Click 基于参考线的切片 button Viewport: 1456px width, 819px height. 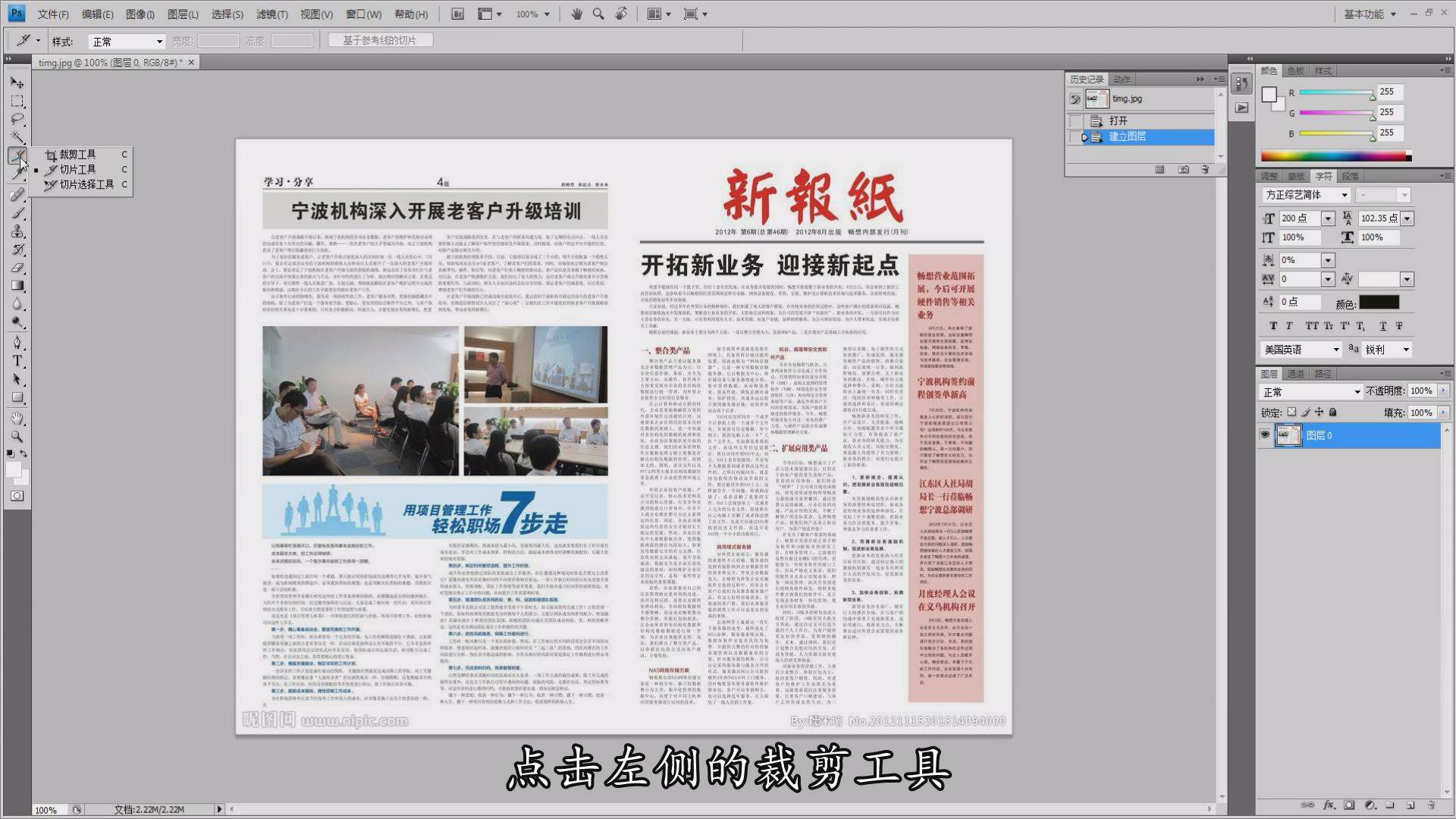pos(380,40)
